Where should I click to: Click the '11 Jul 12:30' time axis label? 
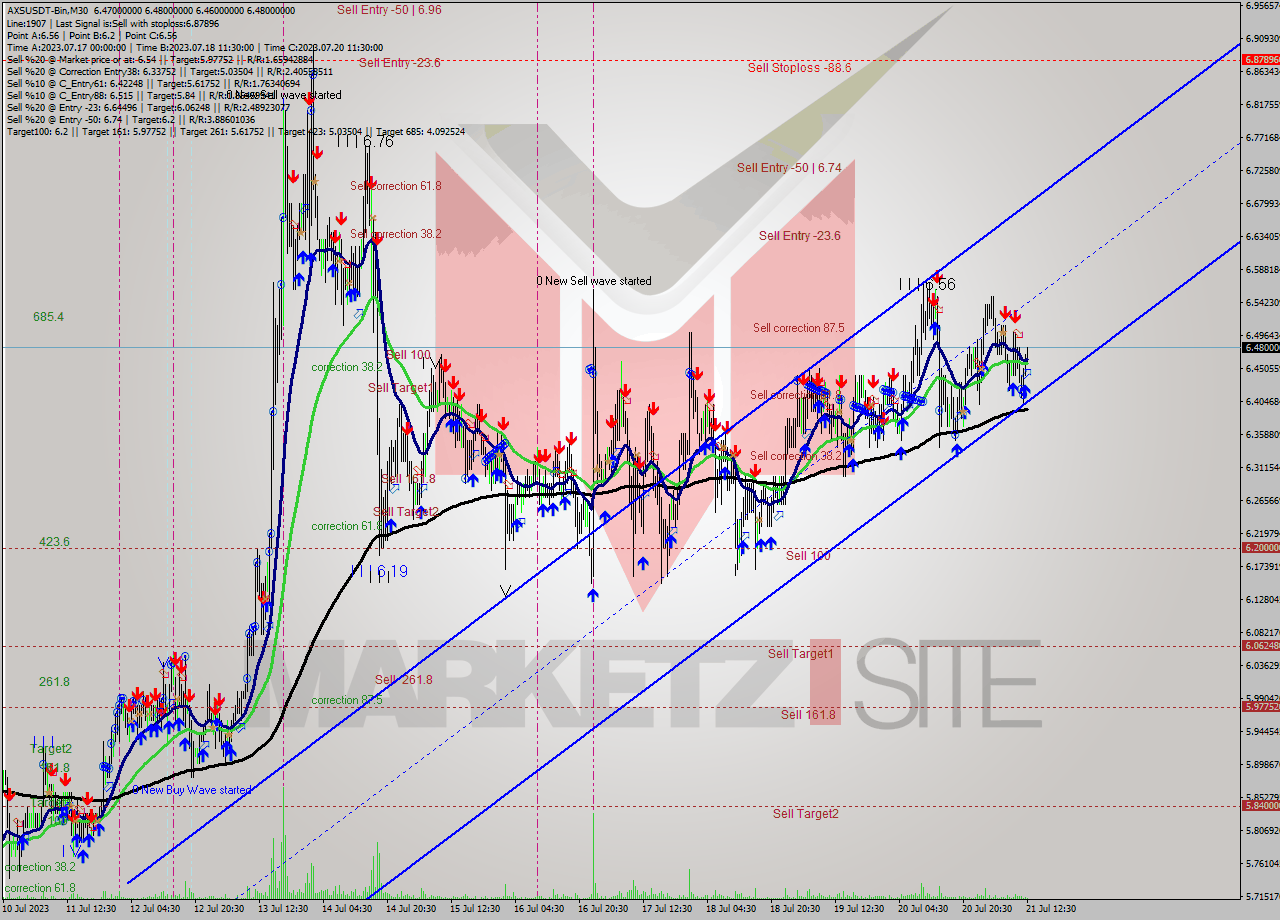point(92,909)
